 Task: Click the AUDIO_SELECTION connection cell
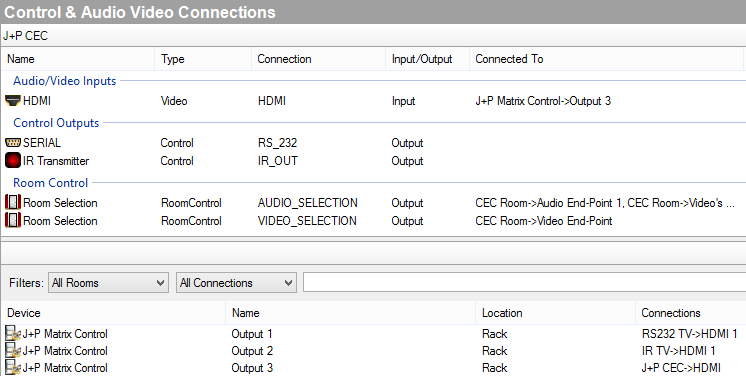coord(308,203)
